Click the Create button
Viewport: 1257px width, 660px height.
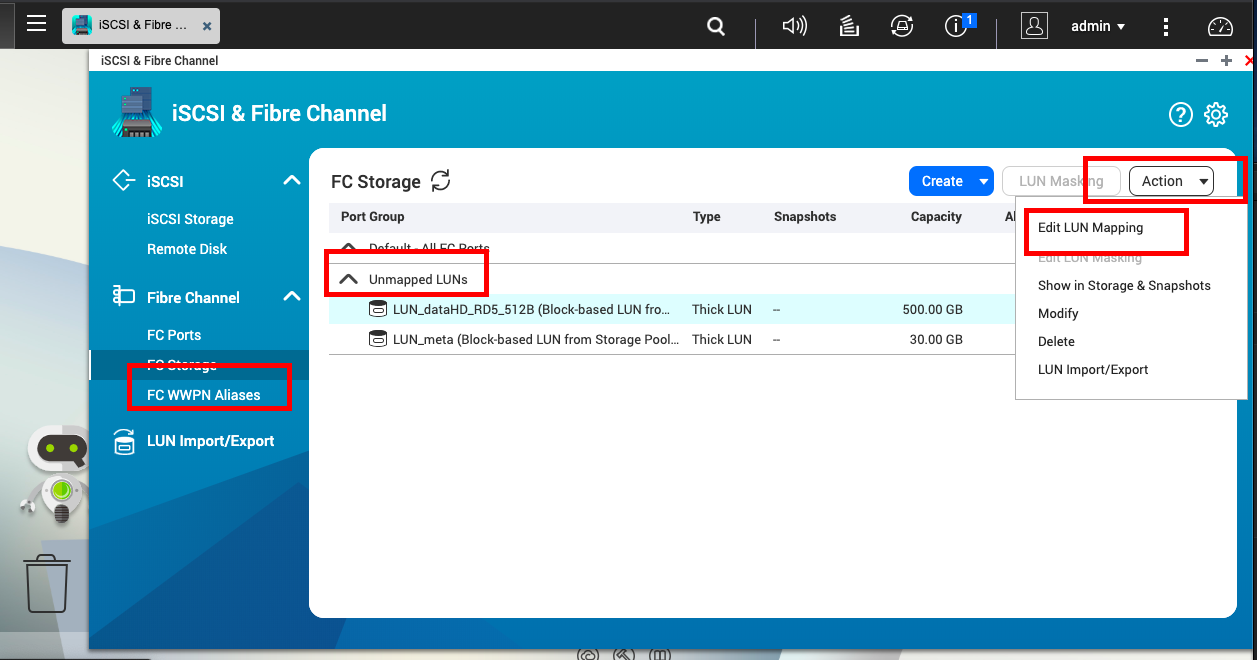[941, 181]
